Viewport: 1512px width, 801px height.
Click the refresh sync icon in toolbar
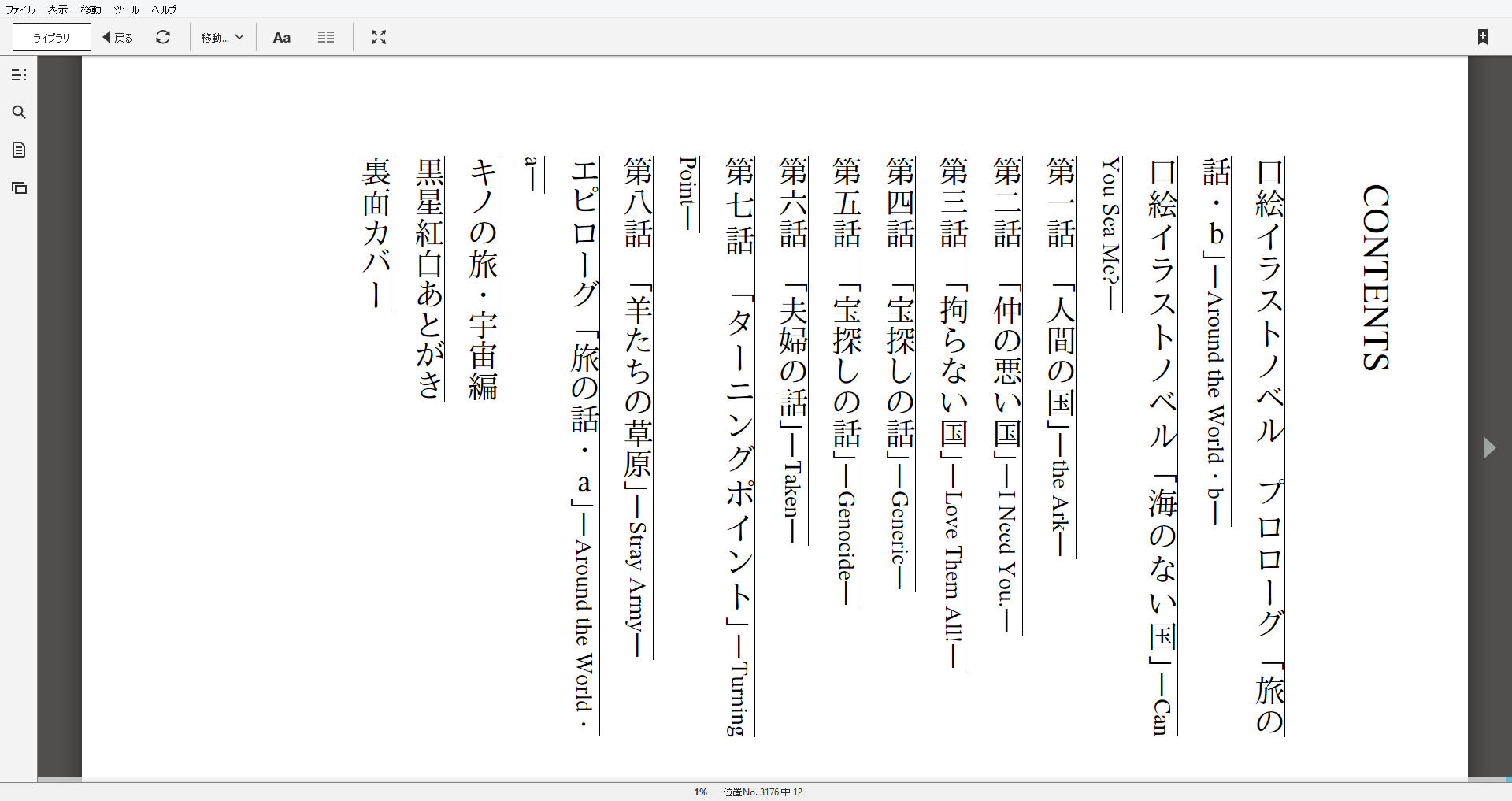click(163, 37)
